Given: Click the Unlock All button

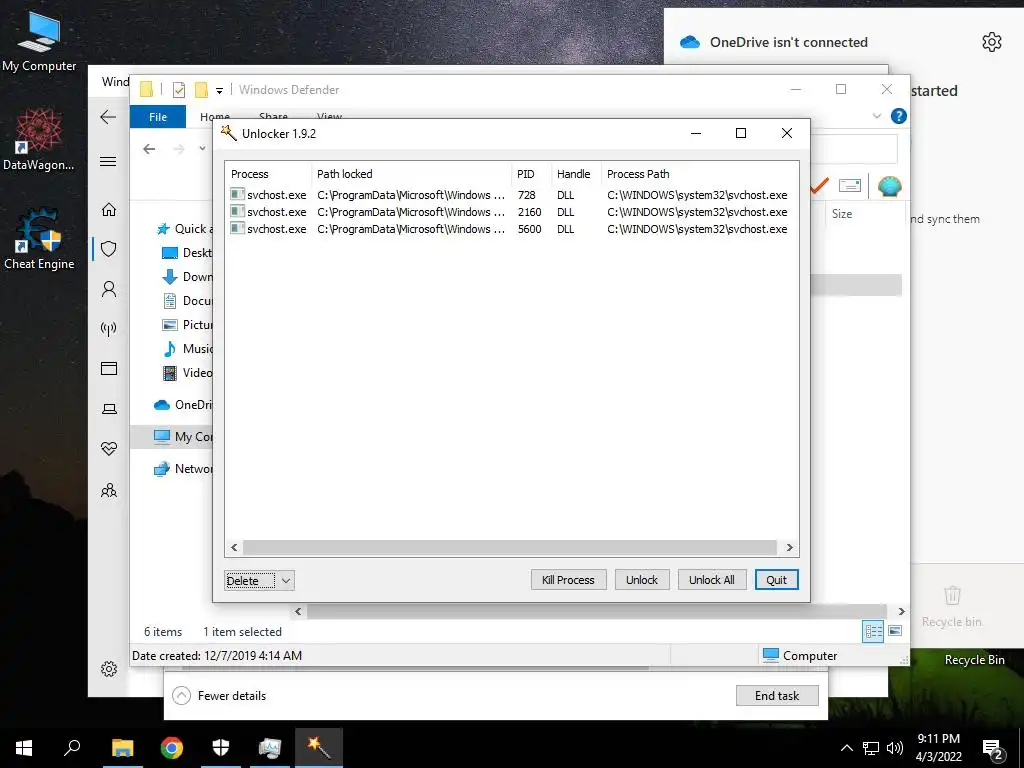Looking at the screenshot, I should point(712,580).
